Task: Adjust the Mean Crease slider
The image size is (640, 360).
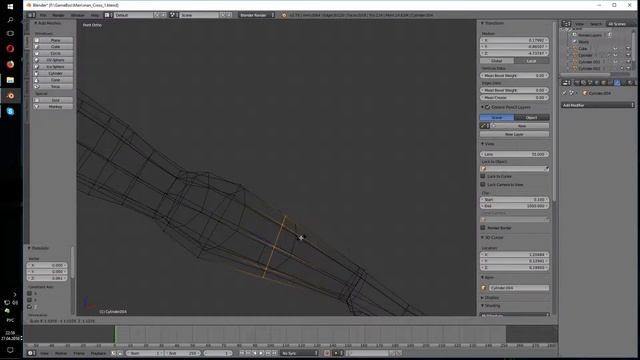Action: [514, 98]
